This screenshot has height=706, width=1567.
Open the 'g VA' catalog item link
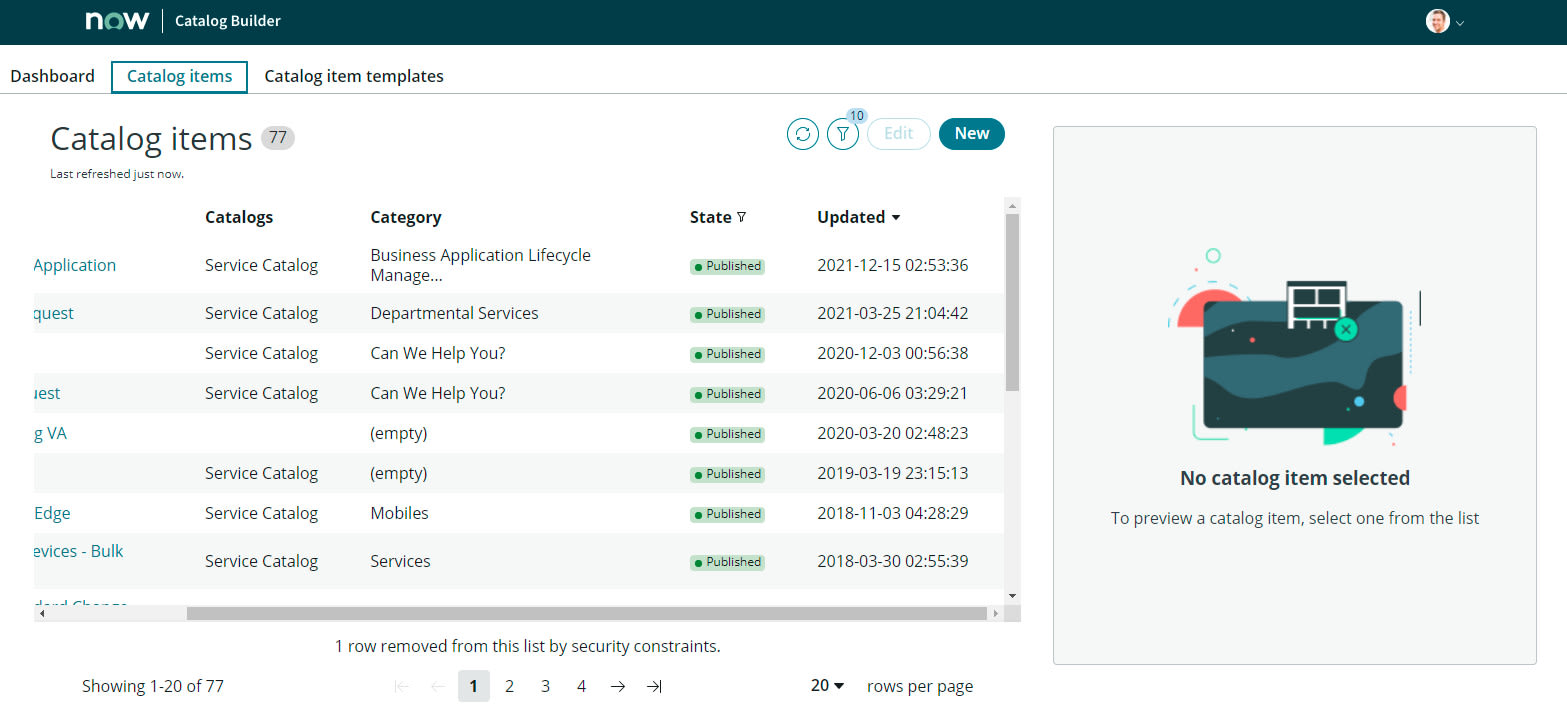[x=51, y=433]
